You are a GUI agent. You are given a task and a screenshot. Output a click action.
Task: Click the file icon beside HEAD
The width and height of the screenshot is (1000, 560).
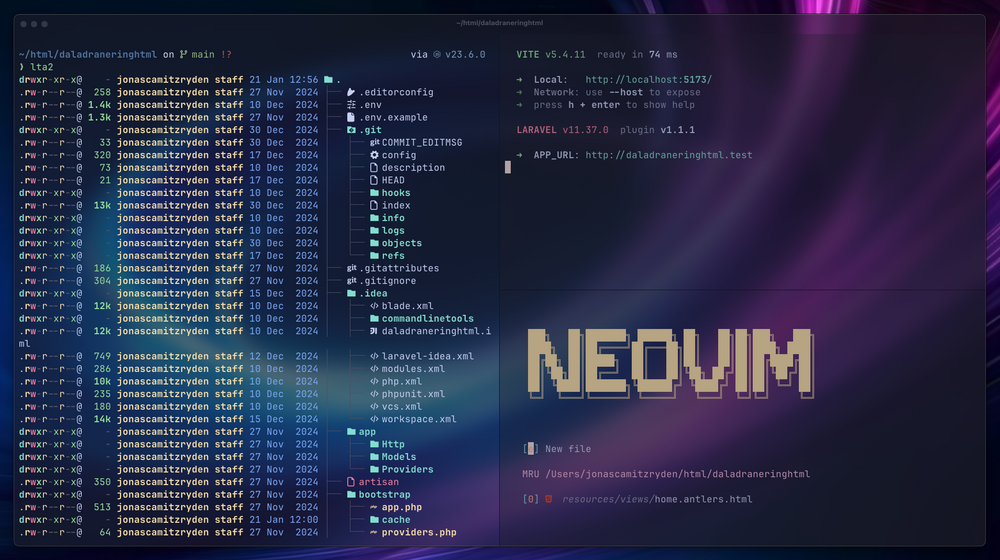[x=374, y=181]
